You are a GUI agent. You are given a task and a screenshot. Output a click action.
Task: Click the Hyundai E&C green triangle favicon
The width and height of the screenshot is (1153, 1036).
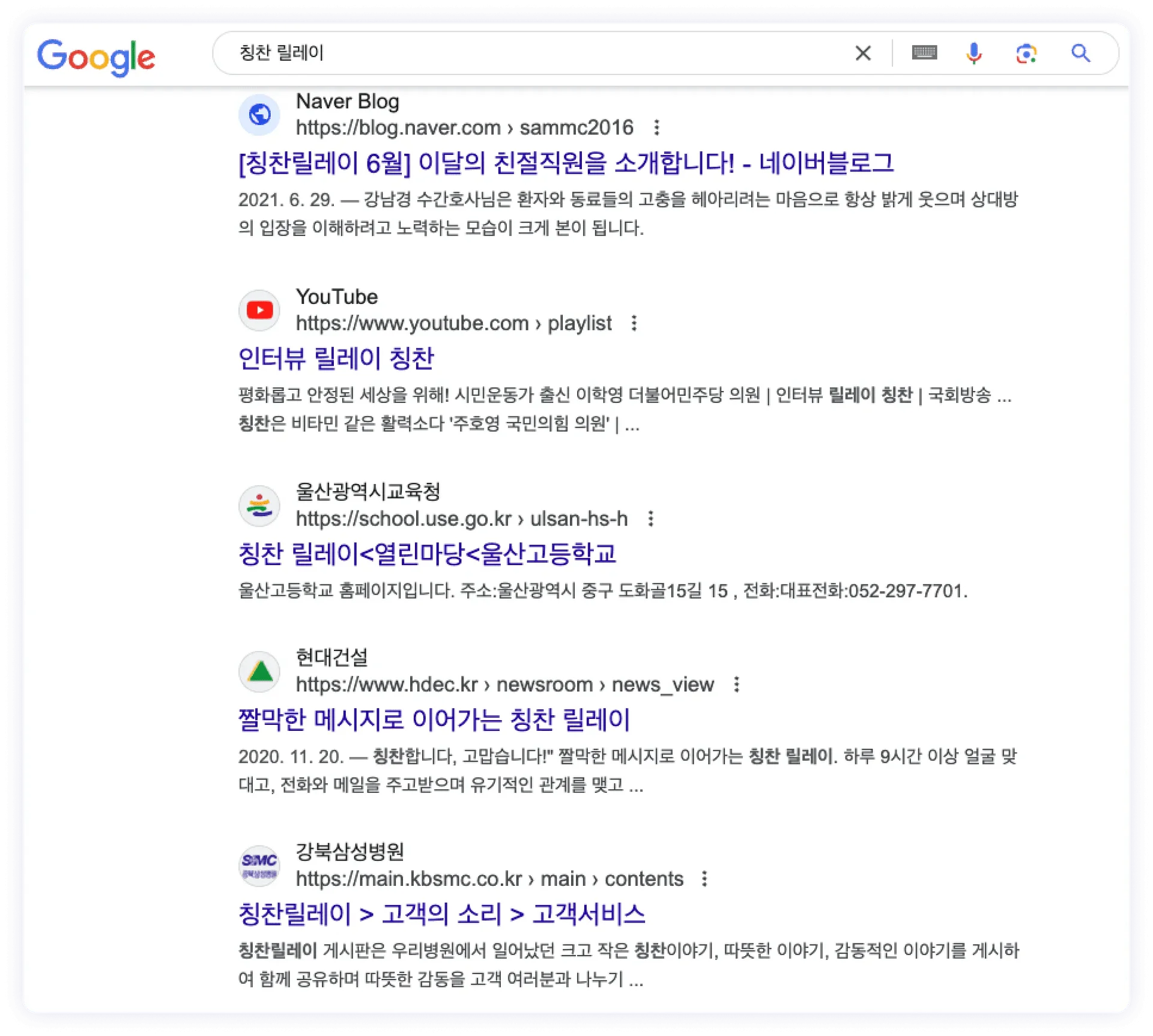pos(259,671)
